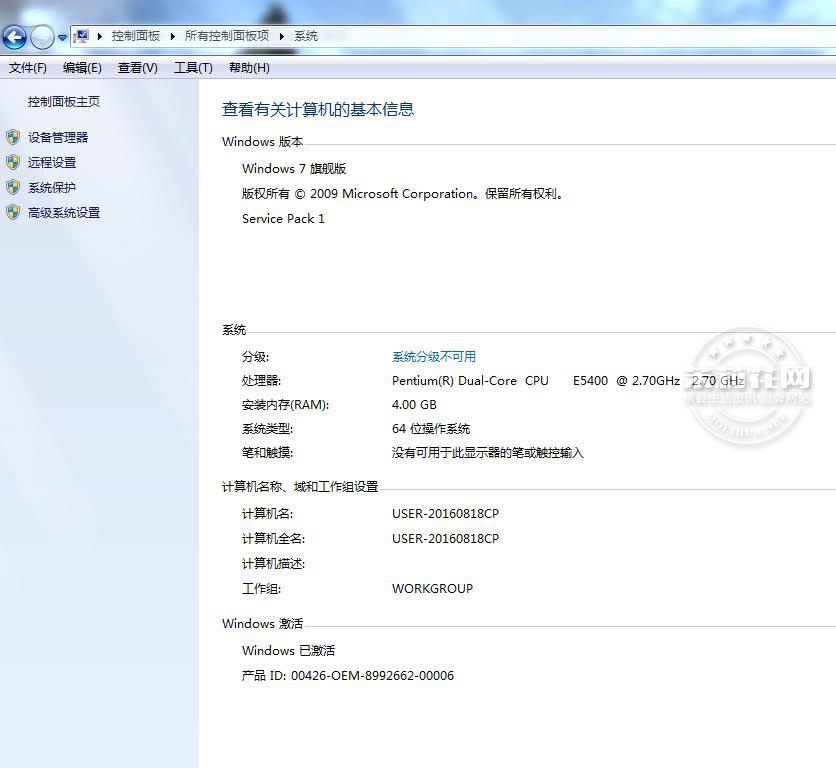Click the Service Pack 1 text
Image resolution: width=836 pixels, height=768 pixels.
(x=283, y=219)
